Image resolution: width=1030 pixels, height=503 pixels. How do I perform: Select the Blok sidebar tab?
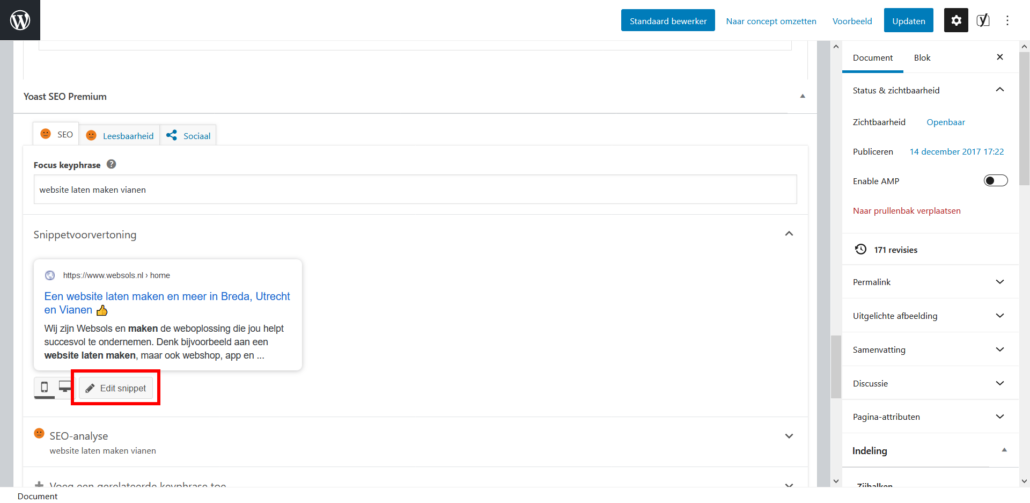[922, 58]
